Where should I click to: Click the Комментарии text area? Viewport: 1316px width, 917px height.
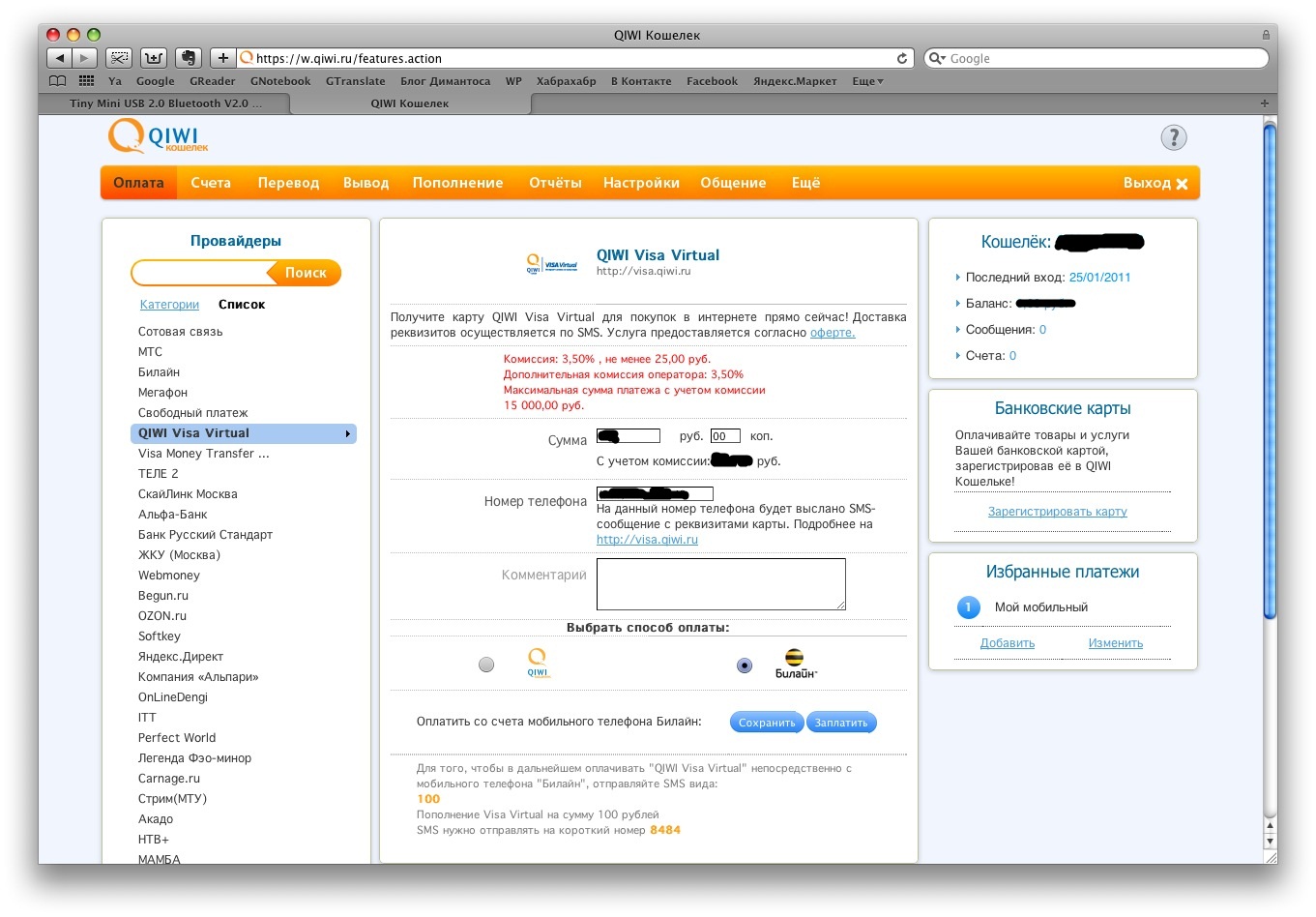point(721,584)
